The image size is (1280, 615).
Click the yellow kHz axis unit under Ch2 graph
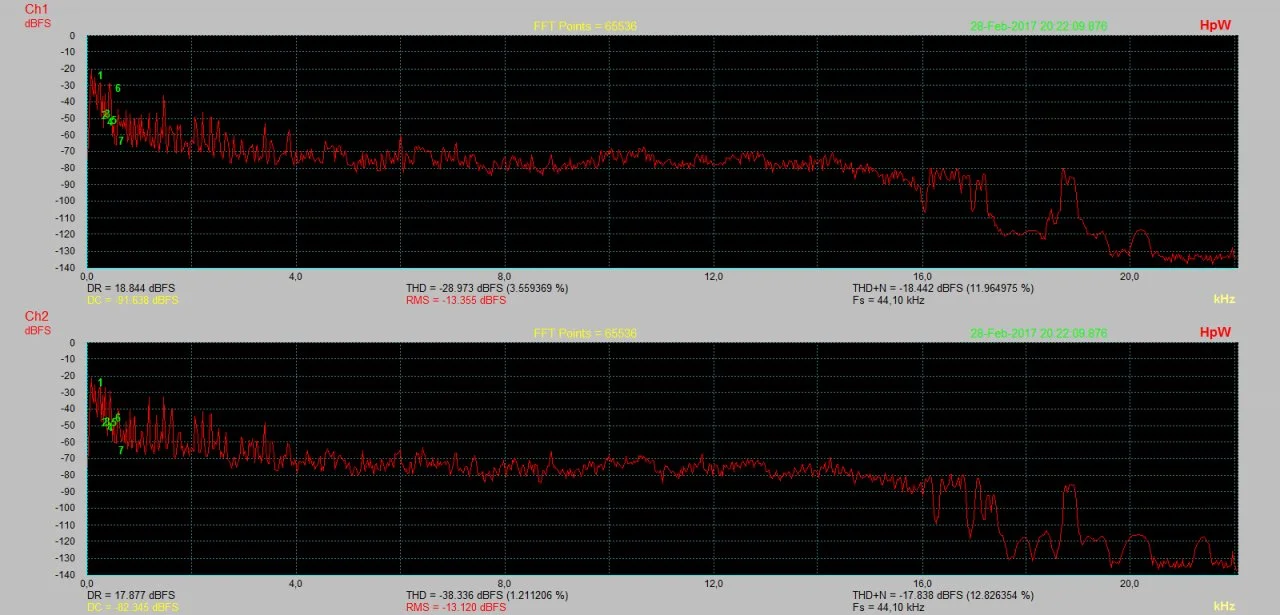(x=1225, y=606)
